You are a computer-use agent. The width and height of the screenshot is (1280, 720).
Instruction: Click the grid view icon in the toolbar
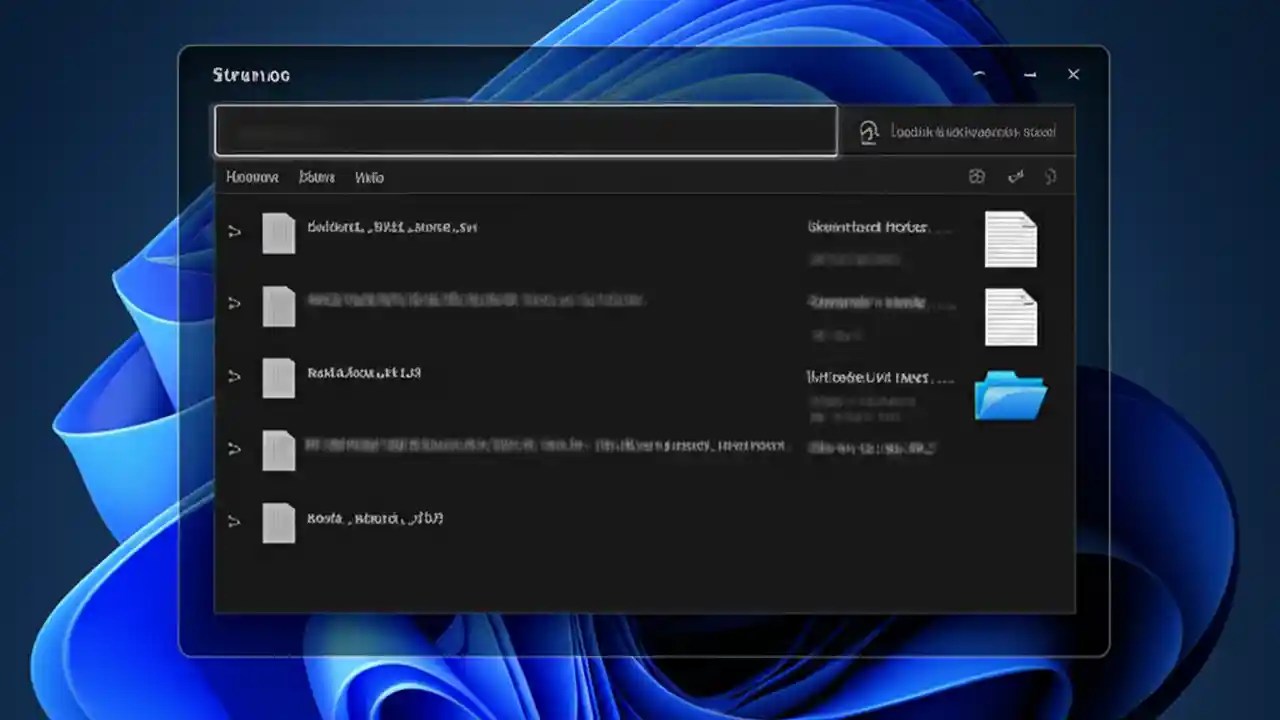coord(978,176)
